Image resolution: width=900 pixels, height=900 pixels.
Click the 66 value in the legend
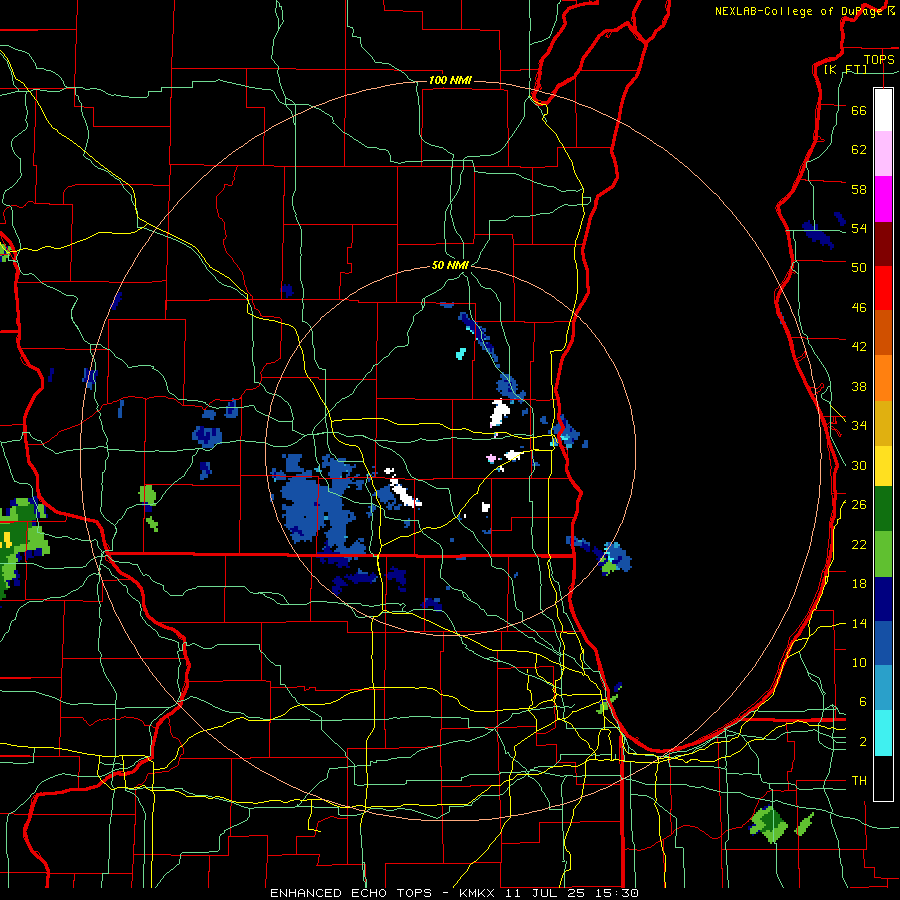point(859,110)
